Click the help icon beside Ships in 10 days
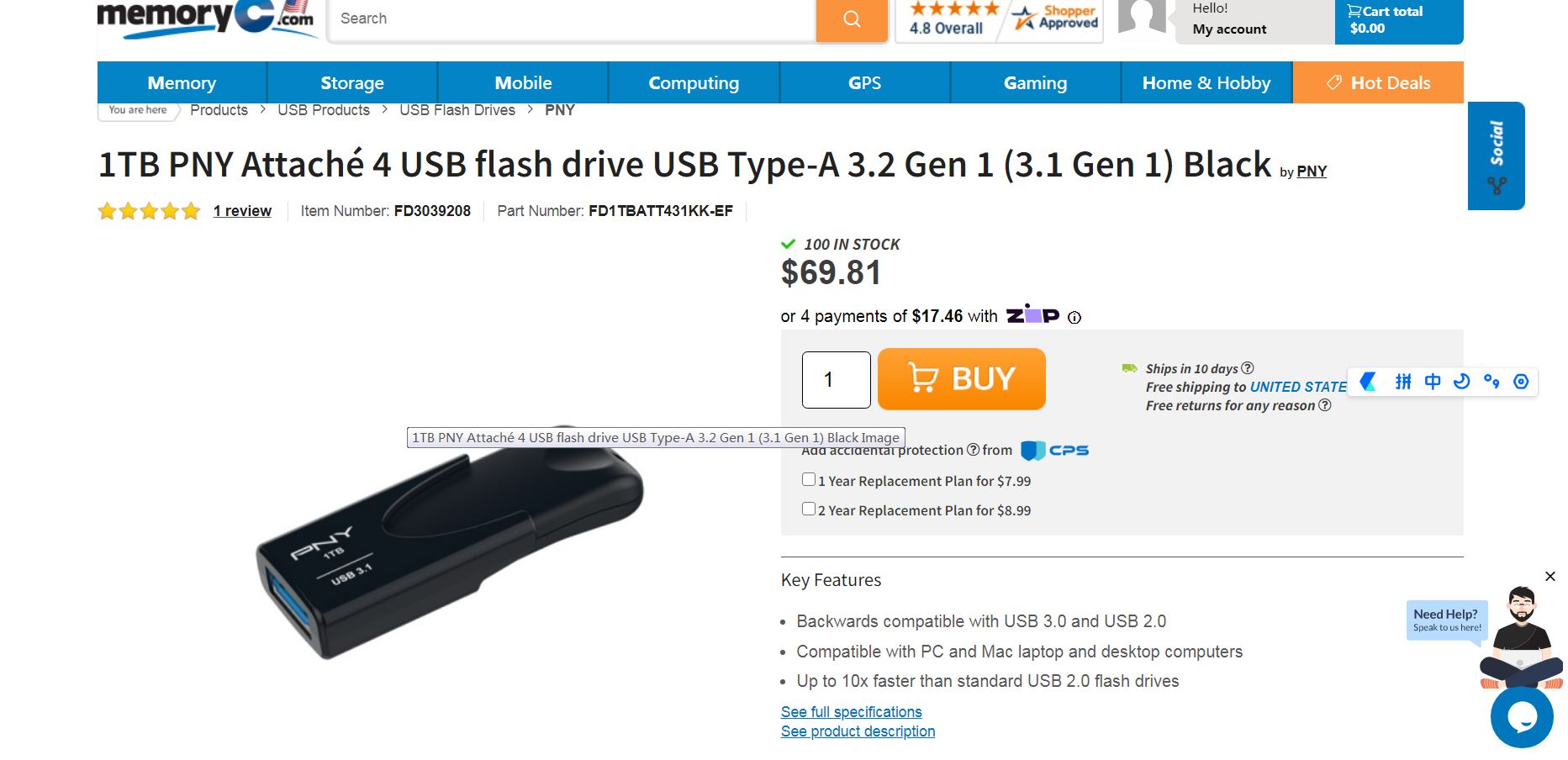This screenshot has height=760, width=1568. coord(1248,368)
